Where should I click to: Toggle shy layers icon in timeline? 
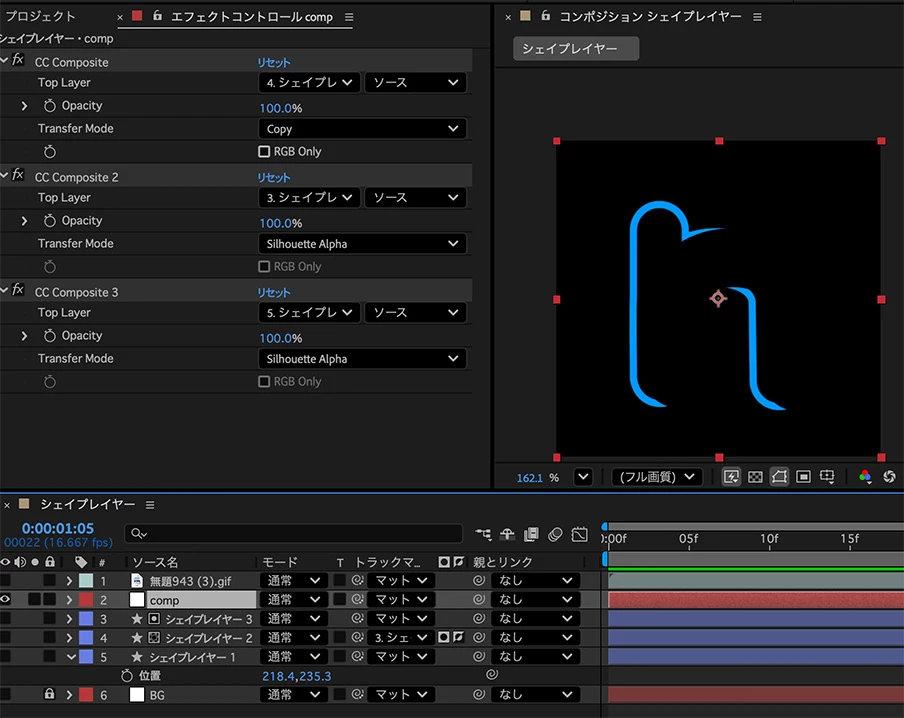coord(507,534)
